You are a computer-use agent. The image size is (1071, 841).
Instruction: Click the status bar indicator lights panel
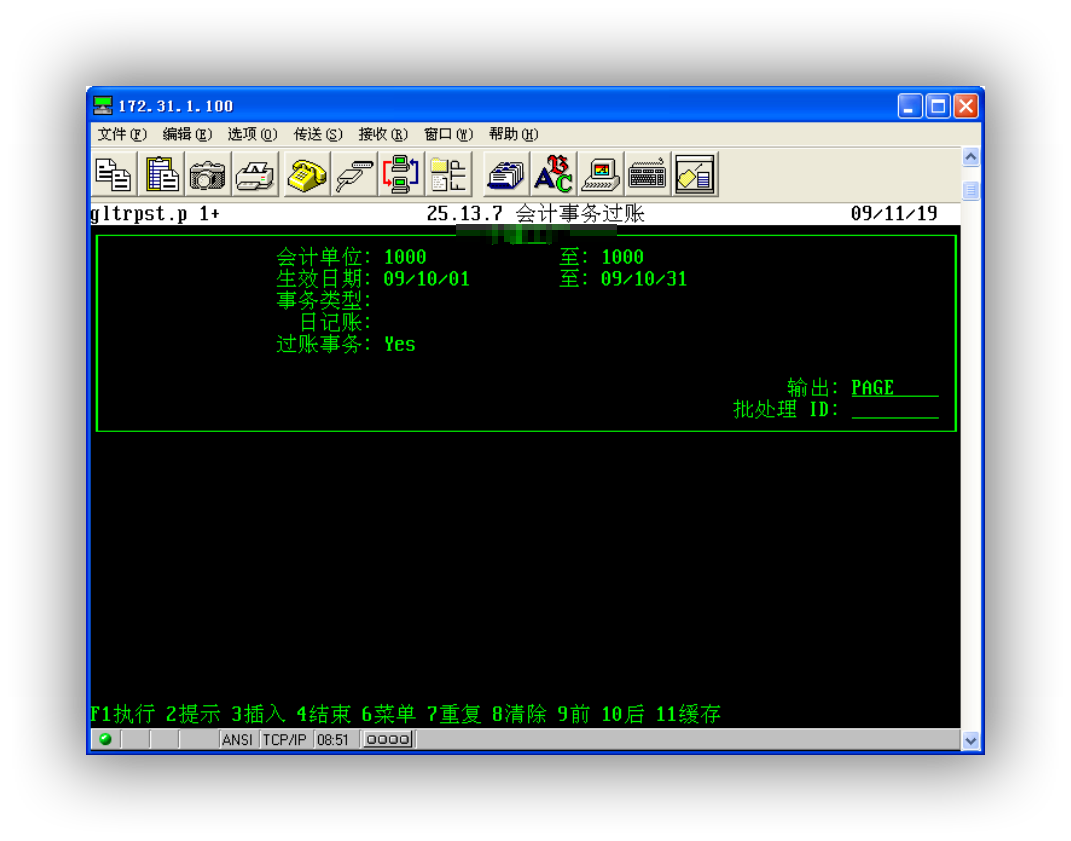pyautogui.click(x=388, y=740)
